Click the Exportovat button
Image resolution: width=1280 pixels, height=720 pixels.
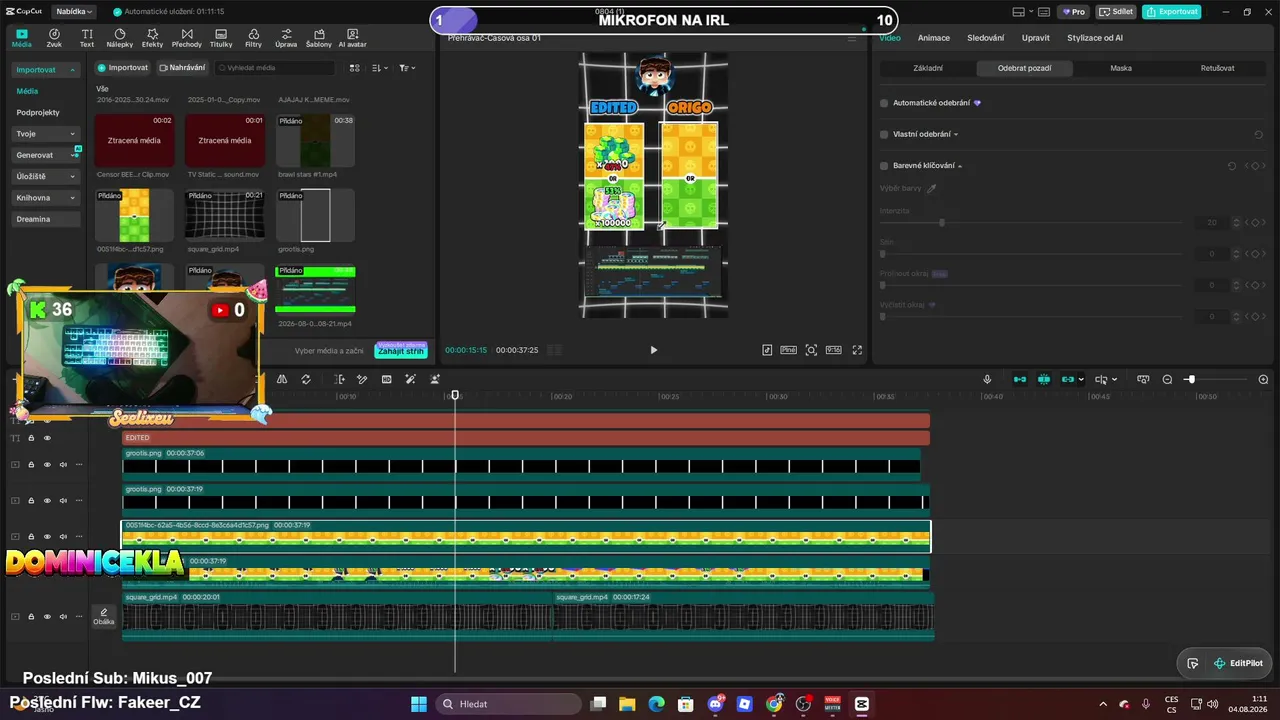1171,12
